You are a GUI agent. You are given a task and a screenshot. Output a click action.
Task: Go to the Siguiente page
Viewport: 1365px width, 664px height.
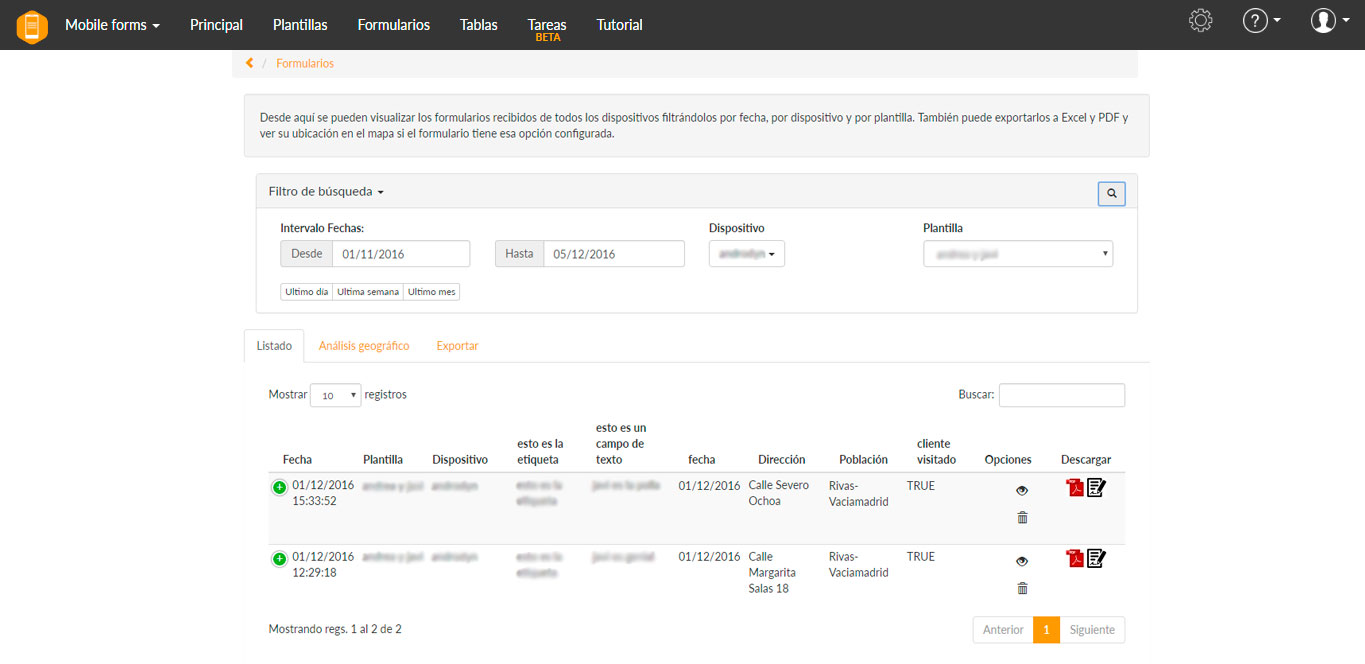point(1092,630)
